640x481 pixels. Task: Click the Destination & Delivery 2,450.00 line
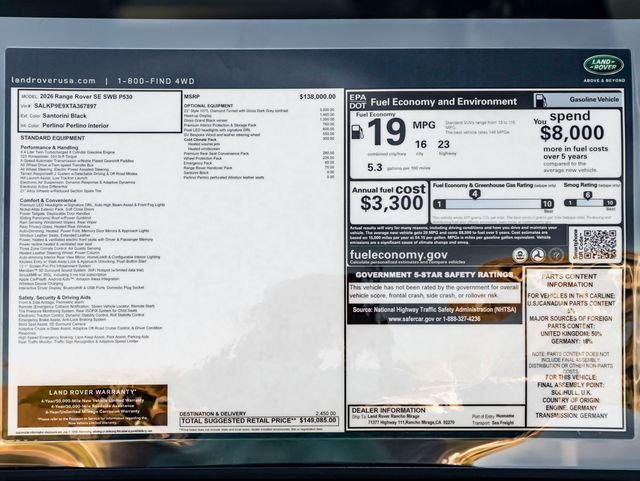258,414
